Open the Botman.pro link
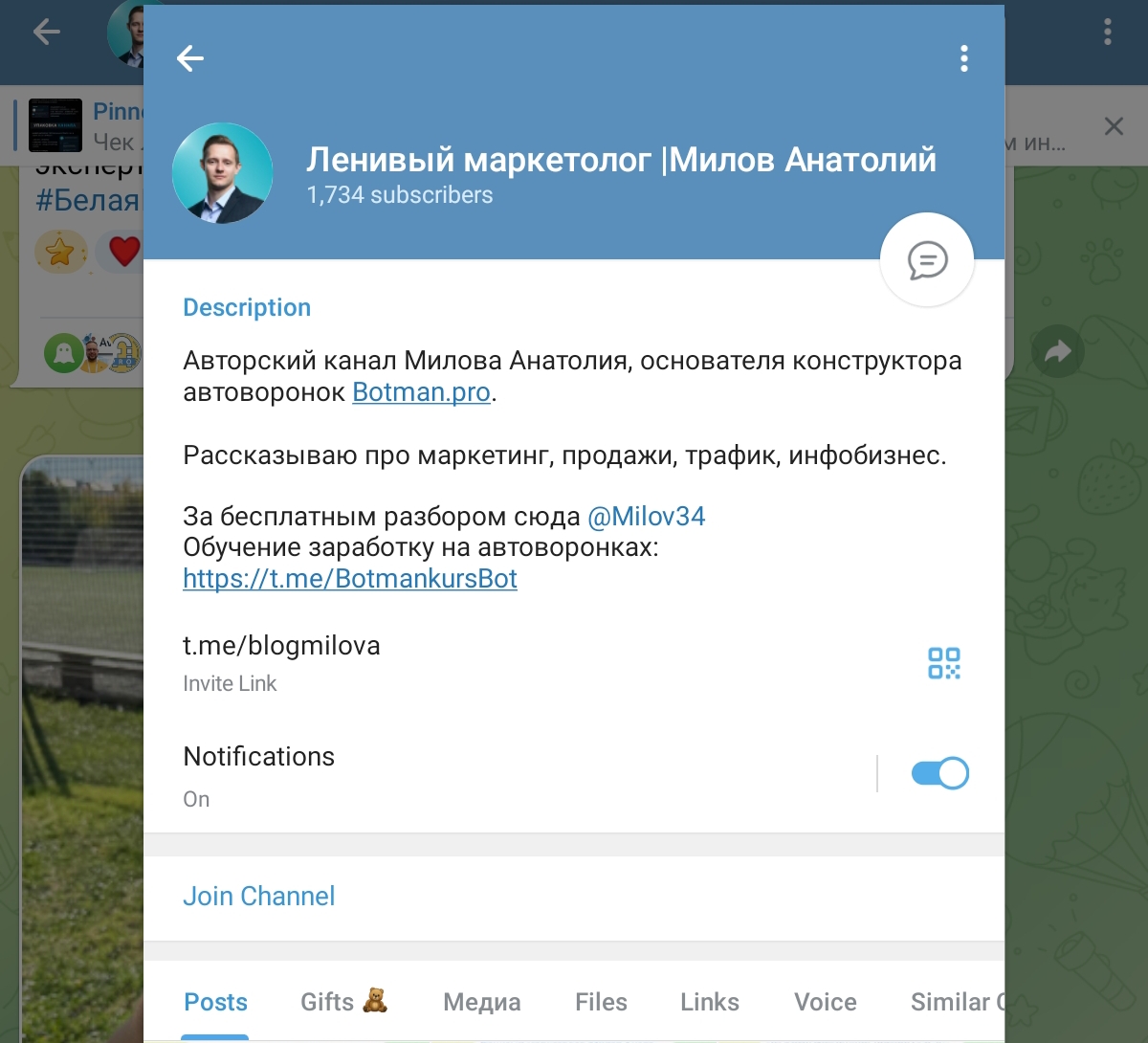This screenshot has width=1148, height=1043. pyautogui.click(x=421, y=392)
